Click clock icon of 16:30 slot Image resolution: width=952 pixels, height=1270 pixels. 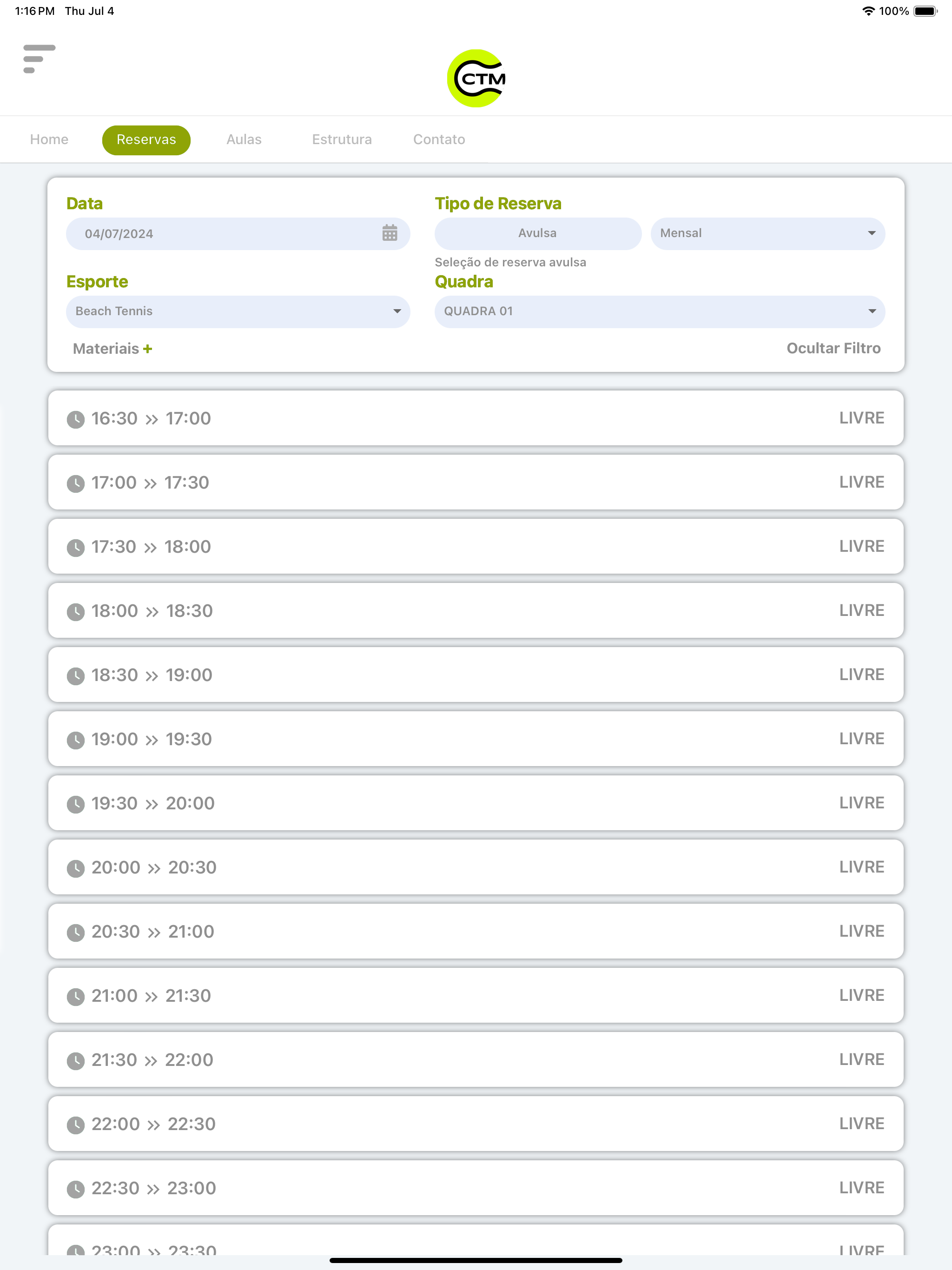click(x=76, y=420)
